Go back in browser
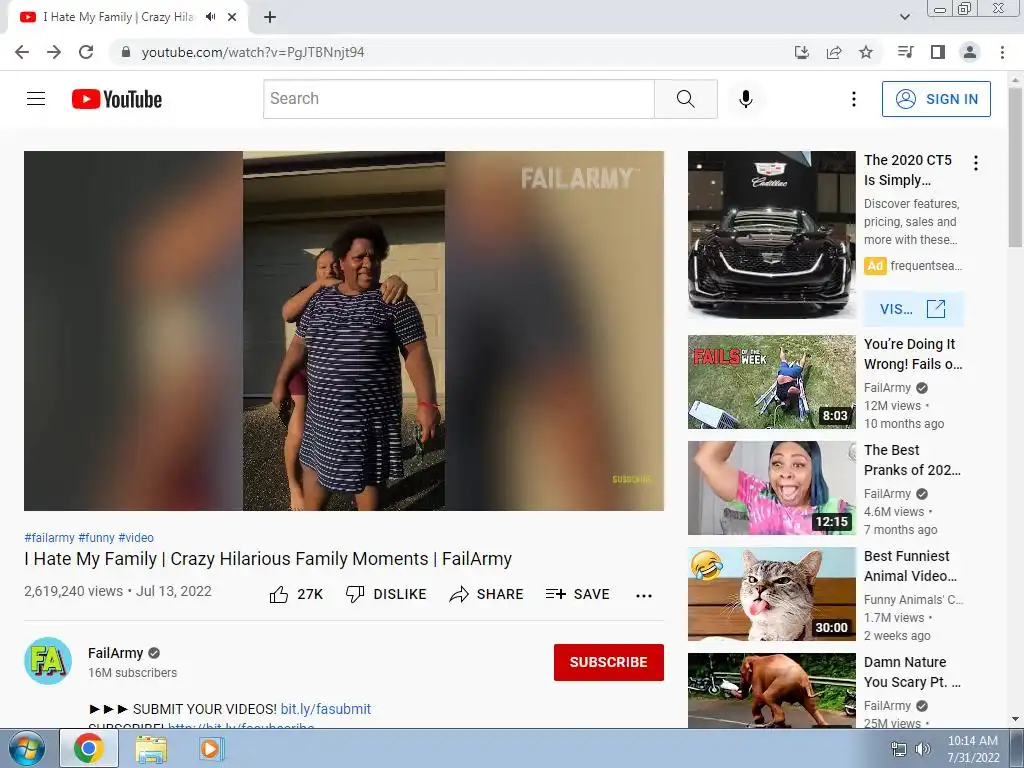 (22, 52)
